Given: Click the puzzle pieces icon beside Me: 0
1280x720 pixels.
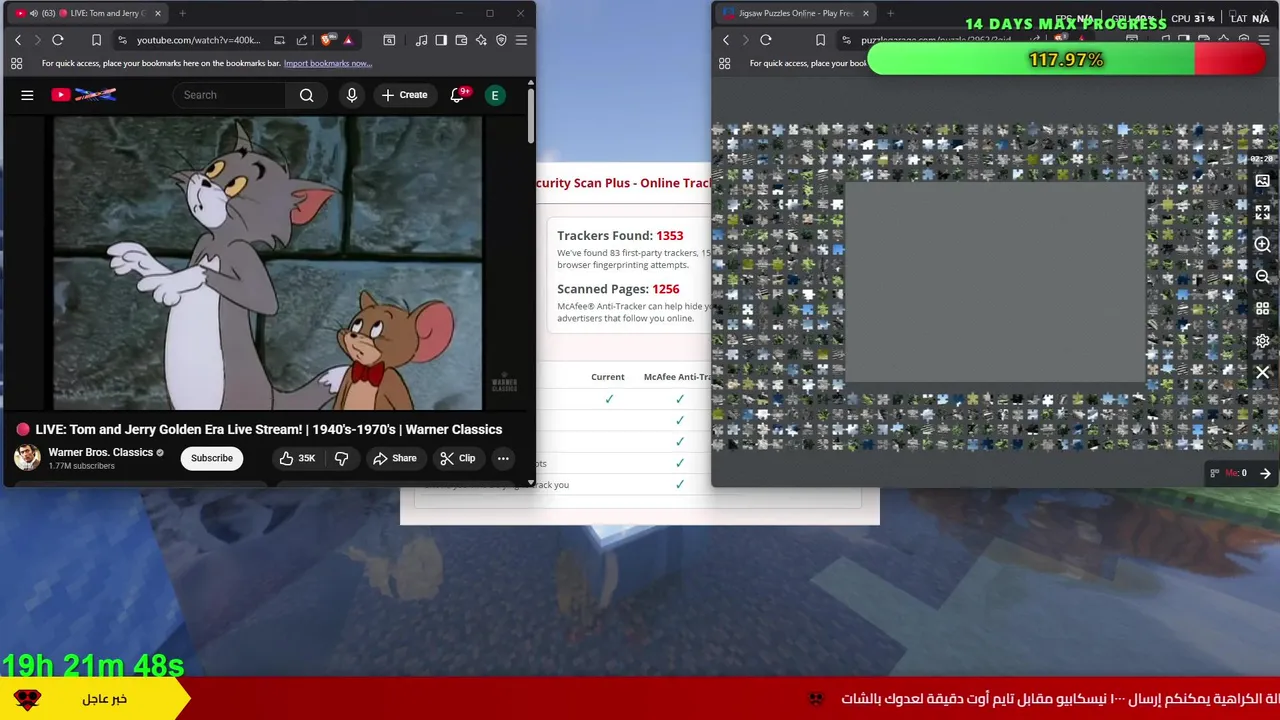Looking at the screenshot, I should pyautogui.click(x=1214, y=473).
